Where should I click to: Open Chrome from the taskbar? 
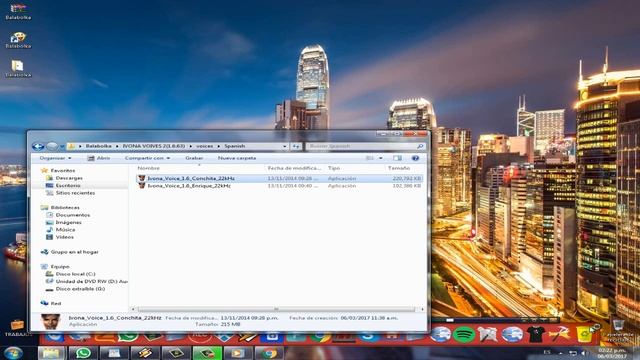[269, 353]
